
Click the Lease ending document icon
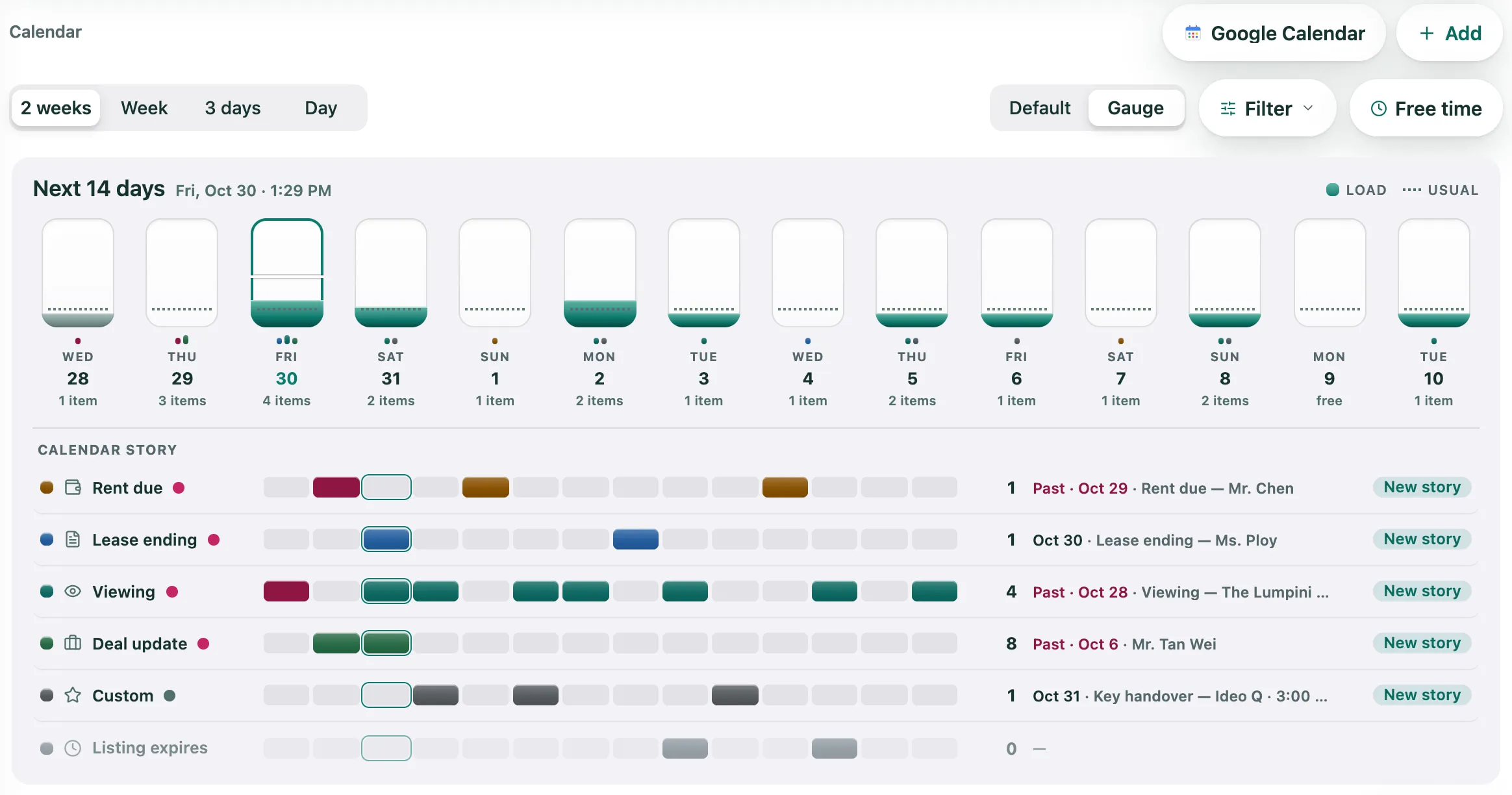click(73, 540)
